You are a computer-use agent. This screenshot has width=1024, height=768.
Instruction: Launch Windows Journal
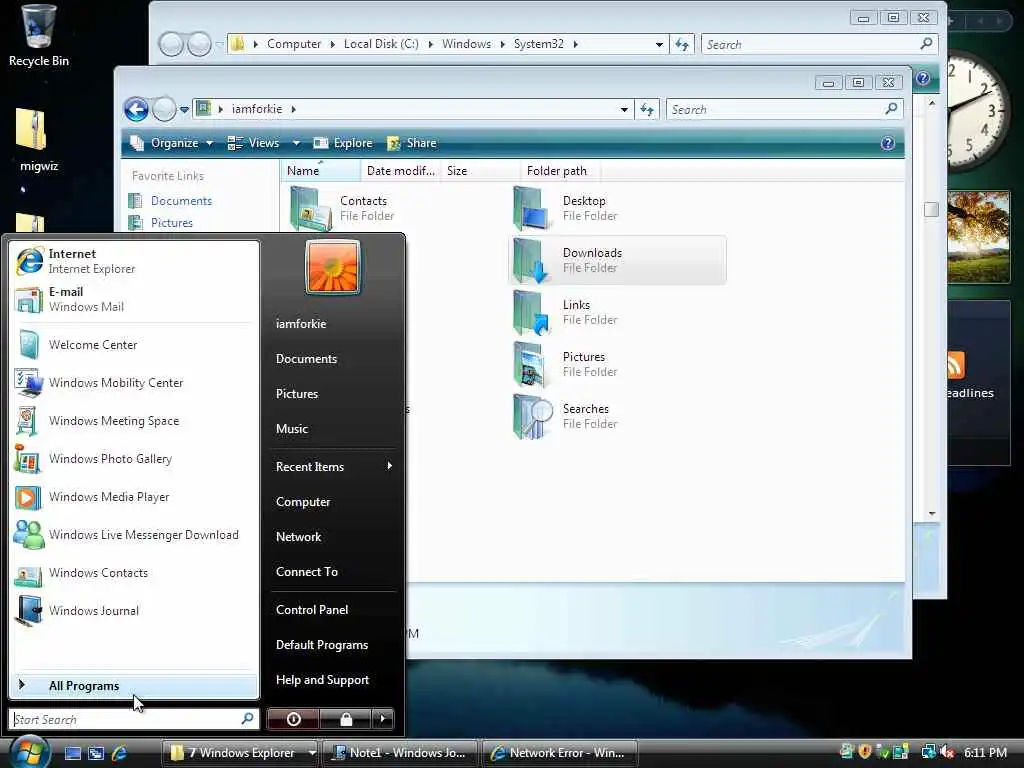(134, 610)
